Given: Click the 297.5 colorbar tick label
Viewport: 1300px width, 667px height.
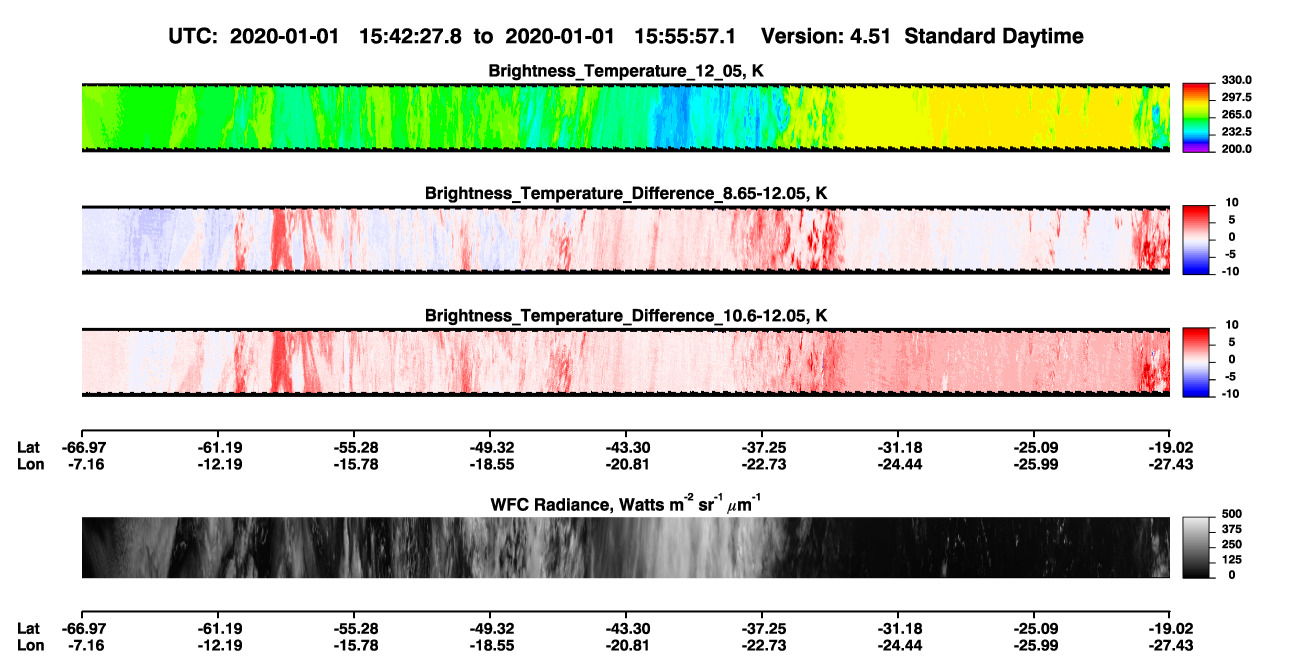Looking at the screenshot, I should 1237,98.
